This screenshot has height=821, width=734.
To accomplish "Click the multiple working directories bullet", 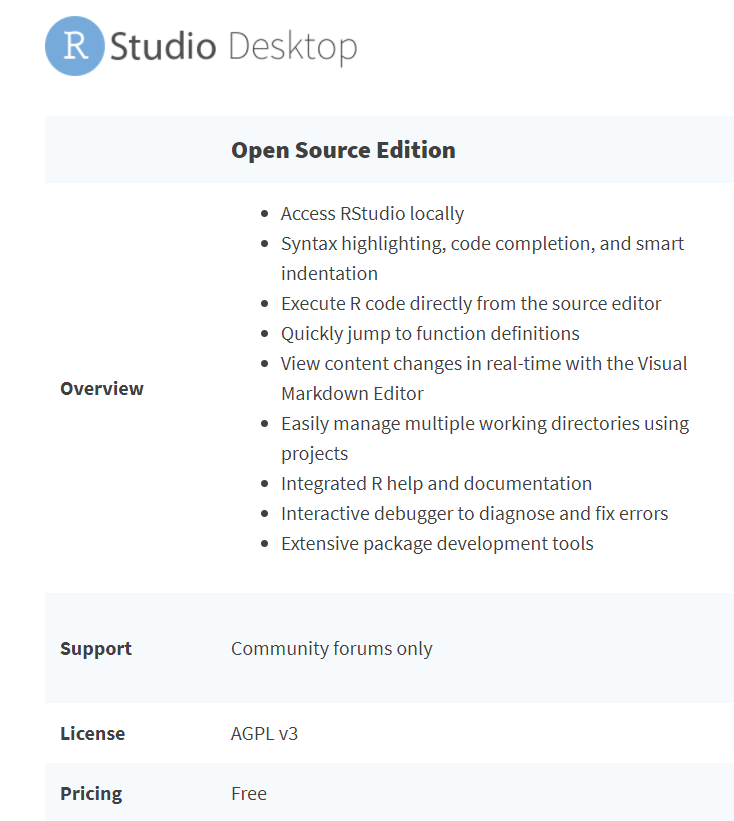I will pyautogui.click(x=484, y=424).
